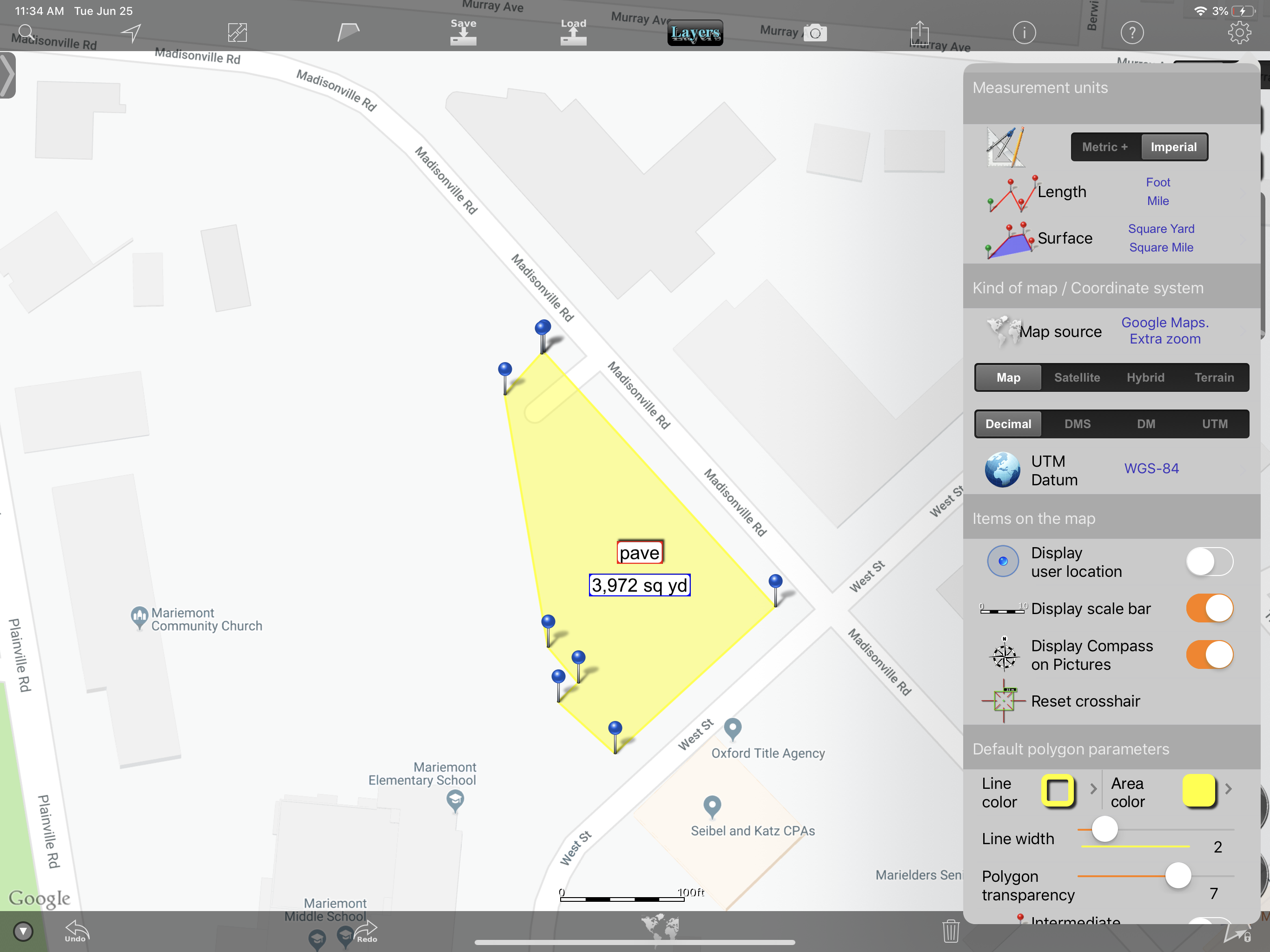This screenshot has height=952, width=1270.
Task: Tap the 'Seibel and Katz CPAs' label
Action: point(753,831)
